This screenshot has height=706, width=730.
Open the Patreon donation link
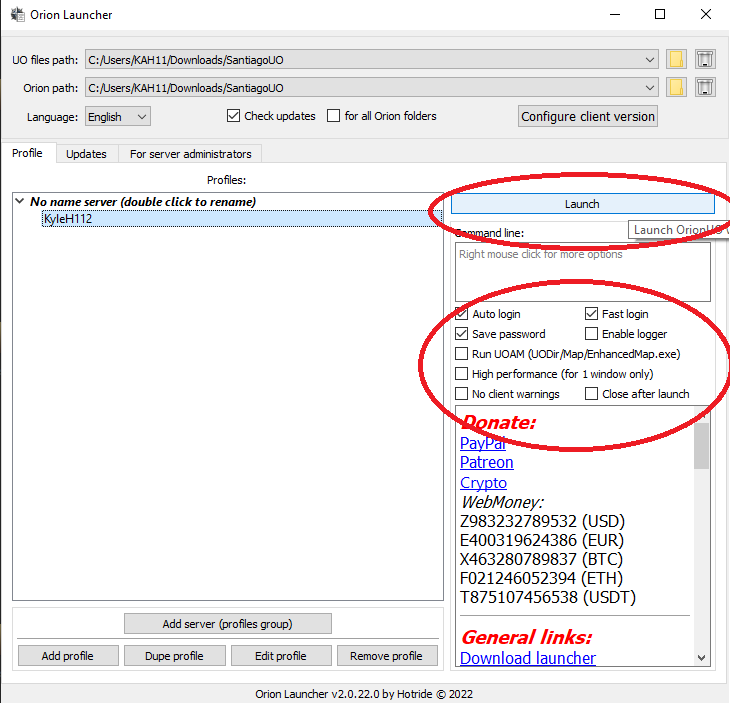tap(486, 463)
